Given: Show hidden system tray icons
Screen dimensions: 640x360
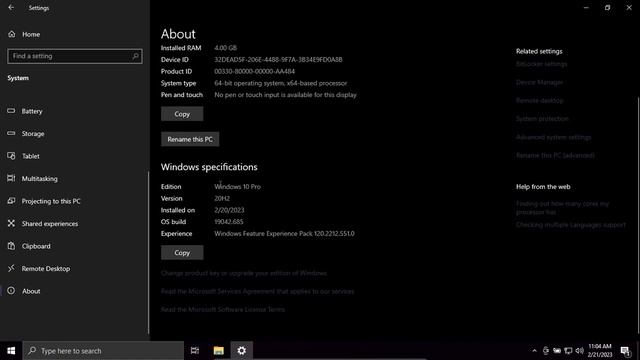Looking at the screenshot, I should [534, 351].
